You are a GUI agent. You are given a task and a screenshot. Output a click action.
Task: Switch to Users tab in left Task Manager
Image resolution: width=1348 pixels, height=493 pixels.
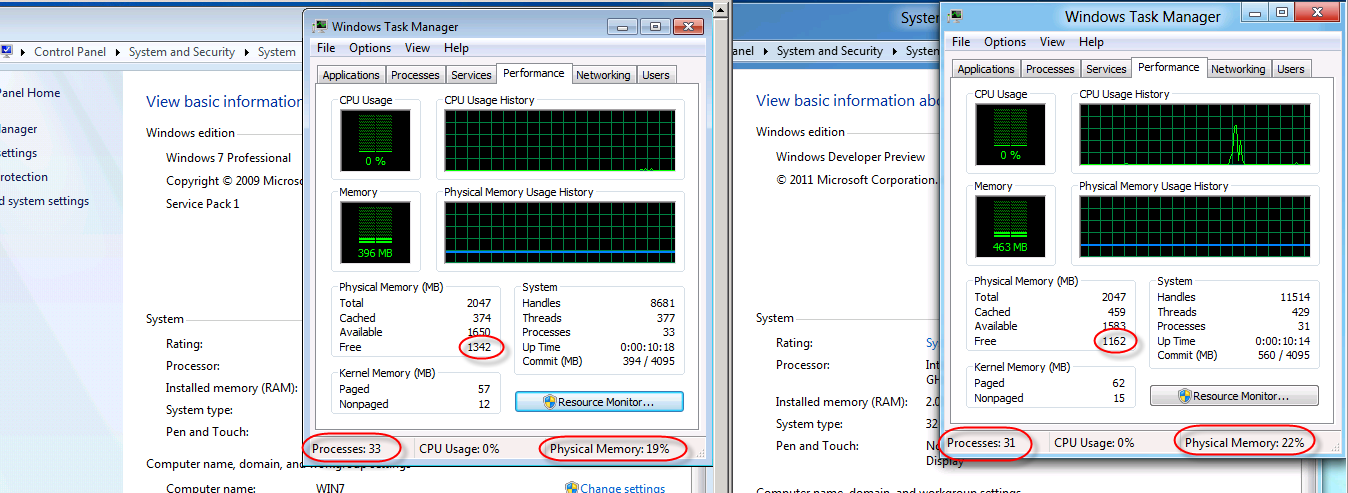click(x=656, y=75)
